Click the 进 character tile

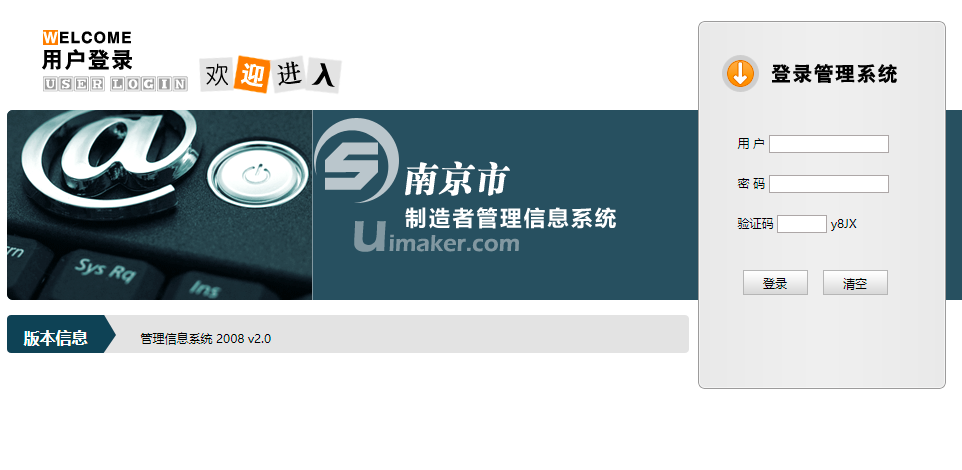[x=289, y=74]
